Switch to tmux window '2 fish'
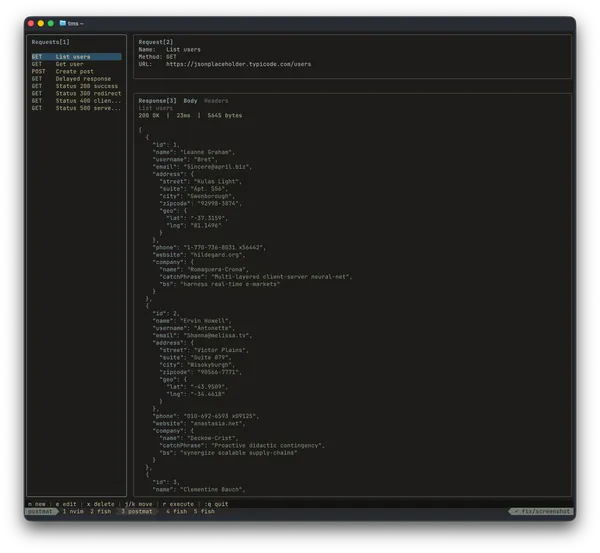The width and height of the screenshot is (600, 553). coord(101,511)
